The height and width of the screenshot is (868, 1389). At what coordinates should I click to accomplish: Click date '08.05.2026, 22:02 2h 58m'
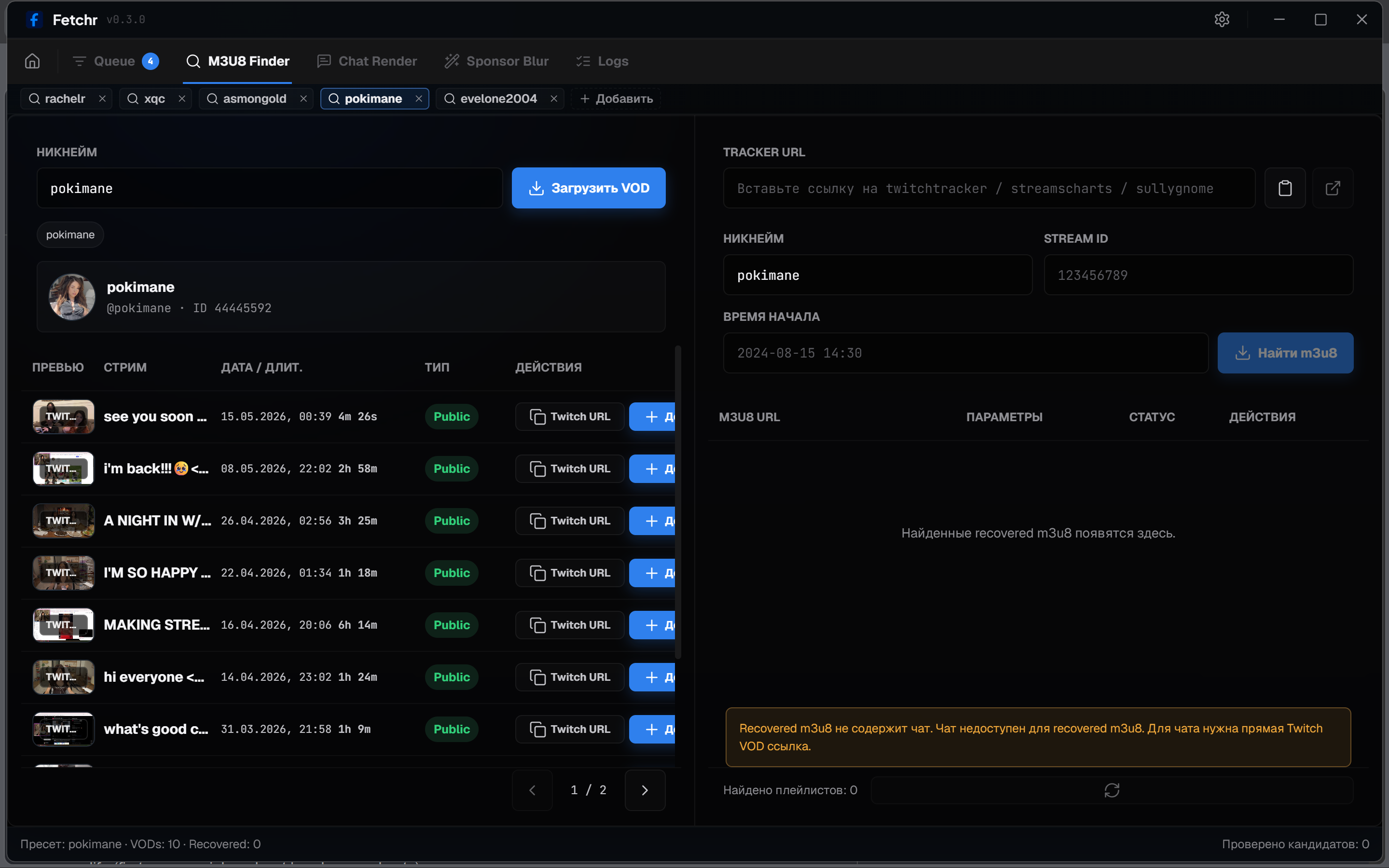[x=299, y=469]
